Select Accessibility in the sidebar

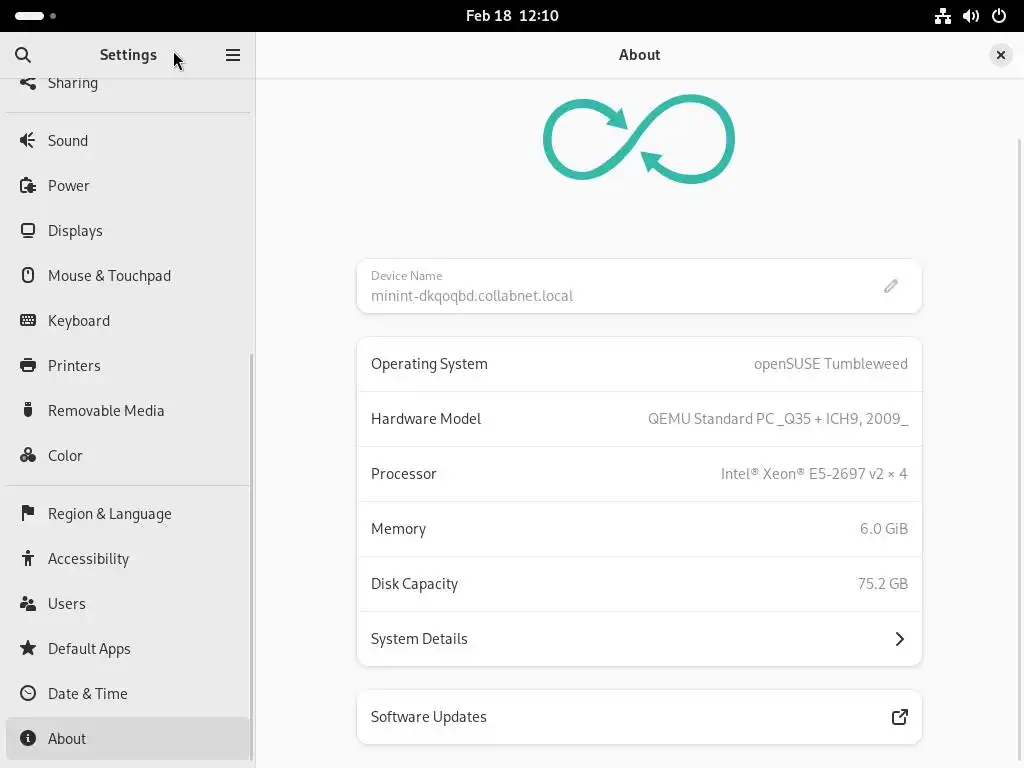click(x=128, y=558)
